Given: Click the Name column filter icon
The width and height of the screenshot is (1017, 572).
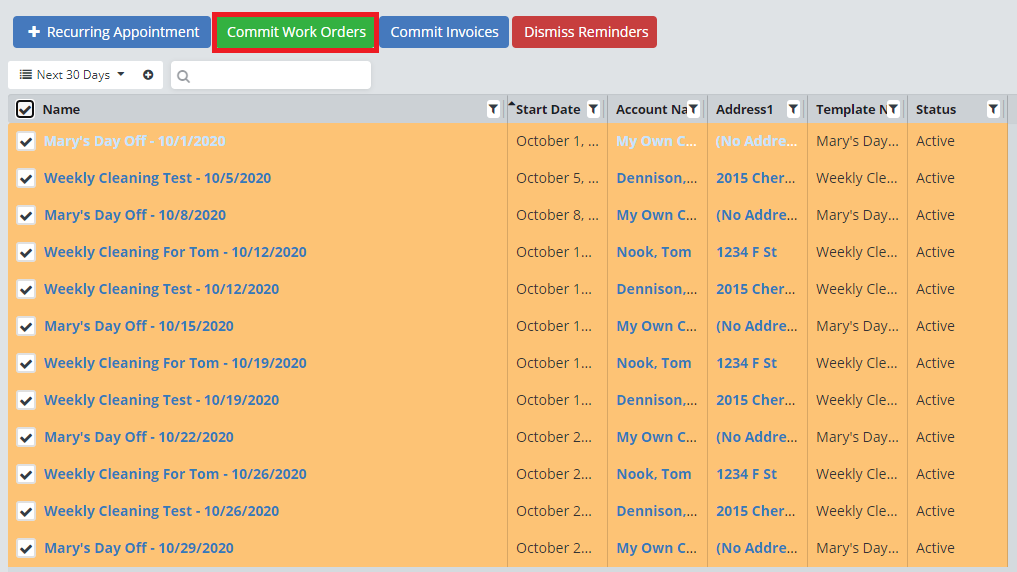Looking at the screenshot, I should (493, 109).
